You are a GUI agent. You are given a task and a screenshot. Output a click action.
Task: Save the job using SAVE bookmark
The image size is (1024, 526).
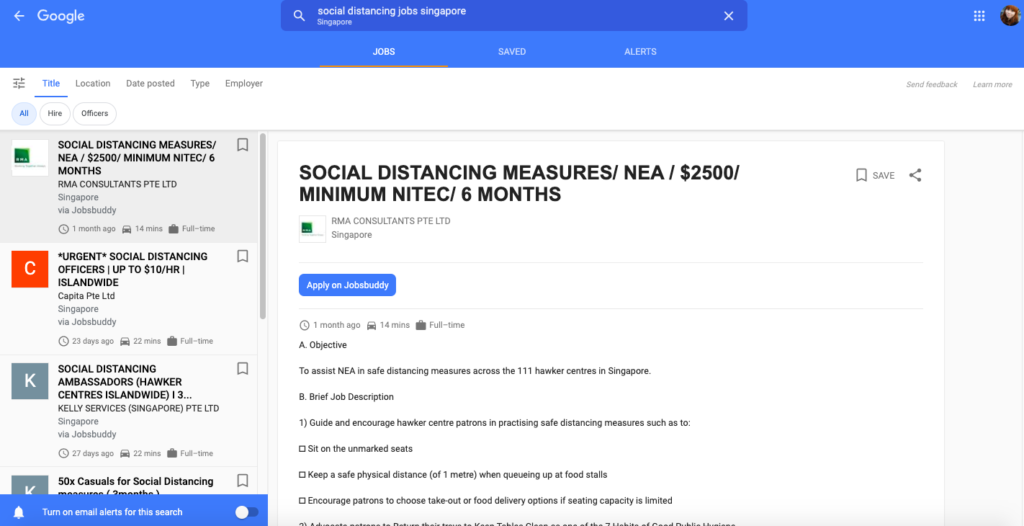click(874, 175)
